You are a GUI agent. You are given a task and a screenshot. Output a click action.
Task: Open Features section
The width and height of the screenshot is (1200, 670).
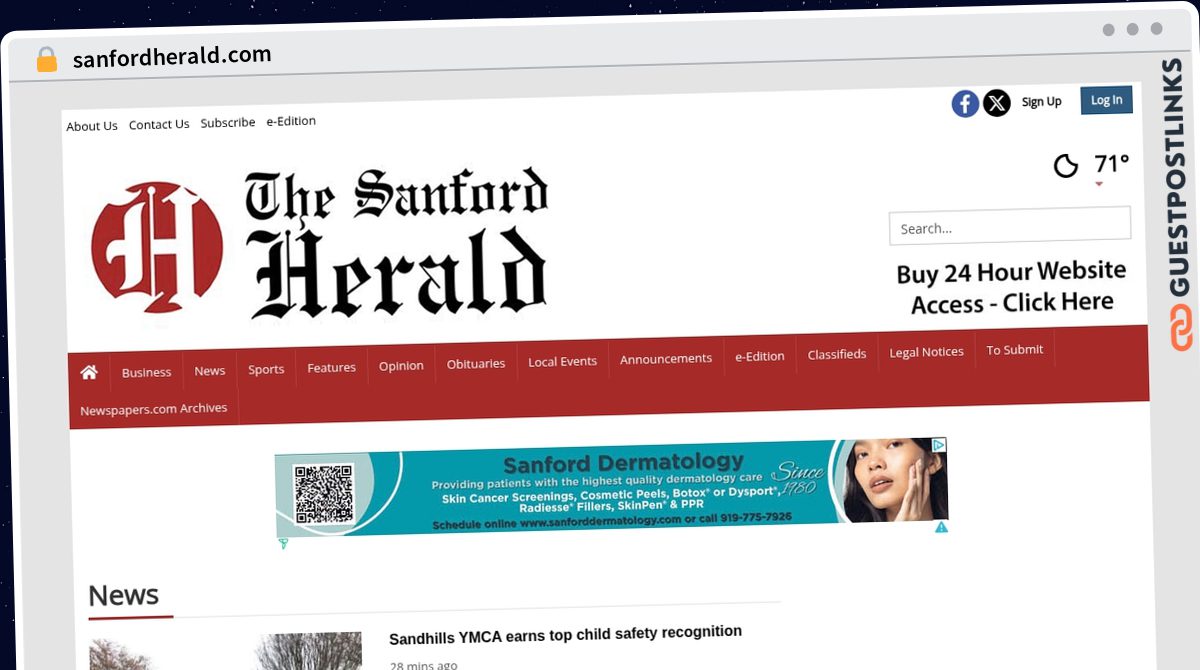click(332, 367)
